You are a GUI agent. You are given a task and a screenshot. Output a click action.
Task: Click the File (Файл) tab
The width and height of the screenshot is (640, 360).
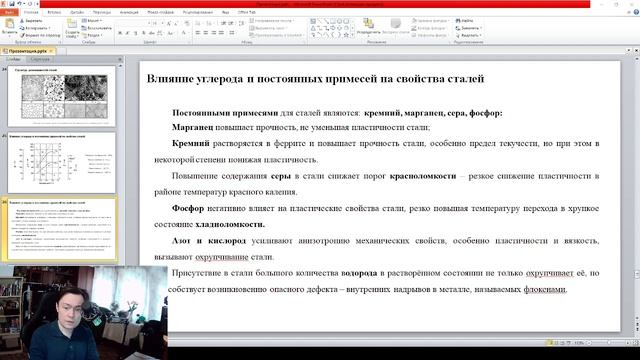(9, 12)
